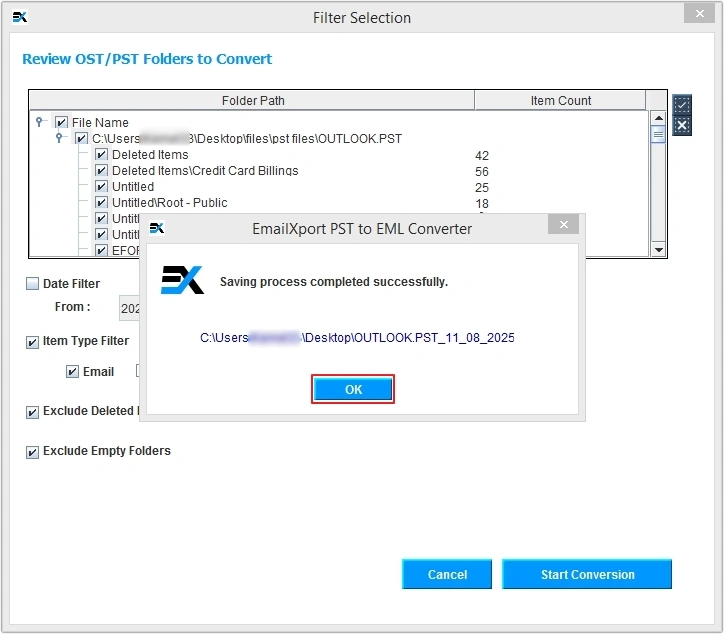The width and height of the screenshot is (725, 635).
Task: Uncheck the Deleted Items folder checkbox
Action: coord(101,154)
